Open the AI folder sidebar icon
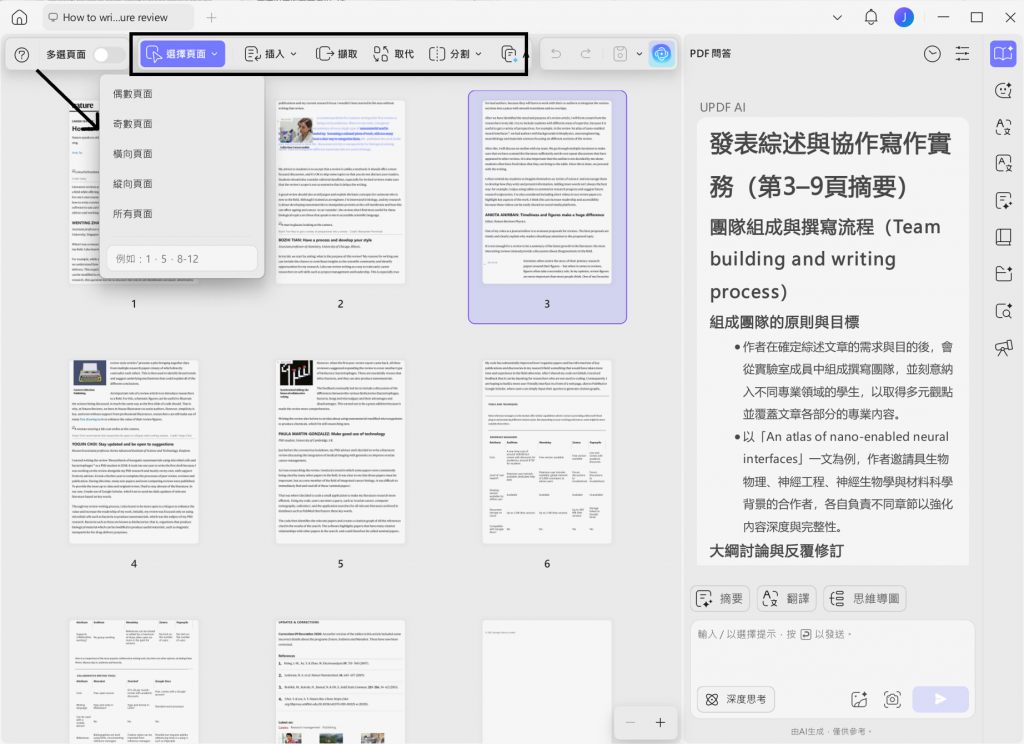1024x744 pixels. click(x=1003, y=274)
